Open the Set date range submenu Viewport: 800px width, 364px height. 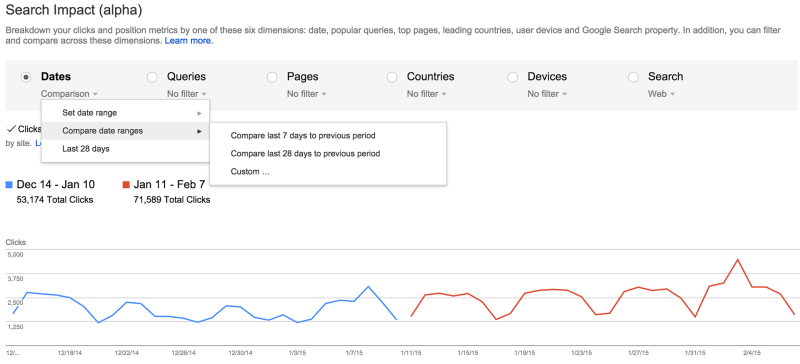click(126, 113)
